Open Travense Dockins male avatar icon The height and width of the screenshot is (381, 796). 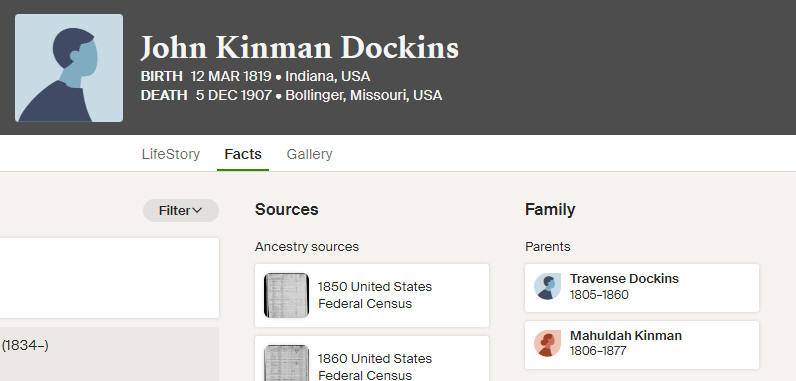coord(547,287)
